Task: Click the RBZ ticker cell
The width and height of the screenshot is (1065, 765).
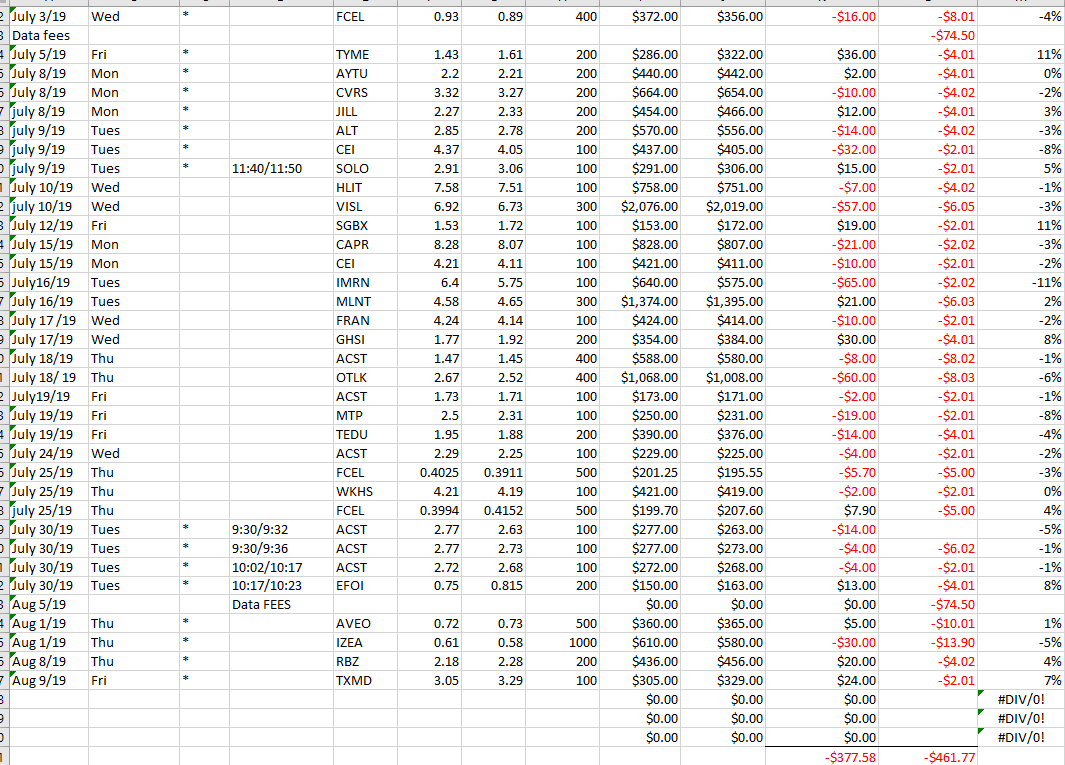Action: pyautogui.click(x=365, y=662)
